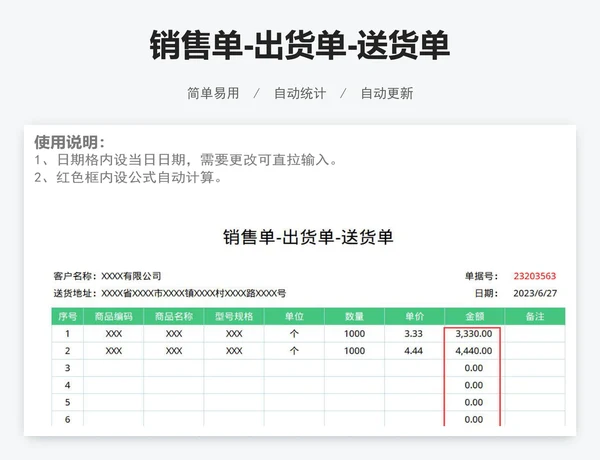600x460 pixels.
Task: Select quantity 1000 in row 2
Action: click(x=354, y=351)
